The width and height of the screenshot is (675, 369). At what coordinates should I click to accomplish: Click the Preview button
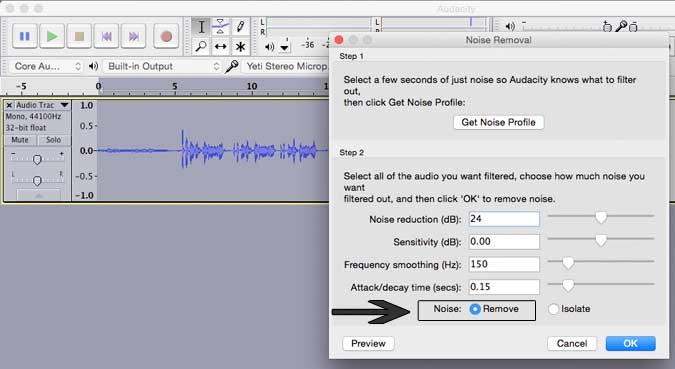(368, 343)
